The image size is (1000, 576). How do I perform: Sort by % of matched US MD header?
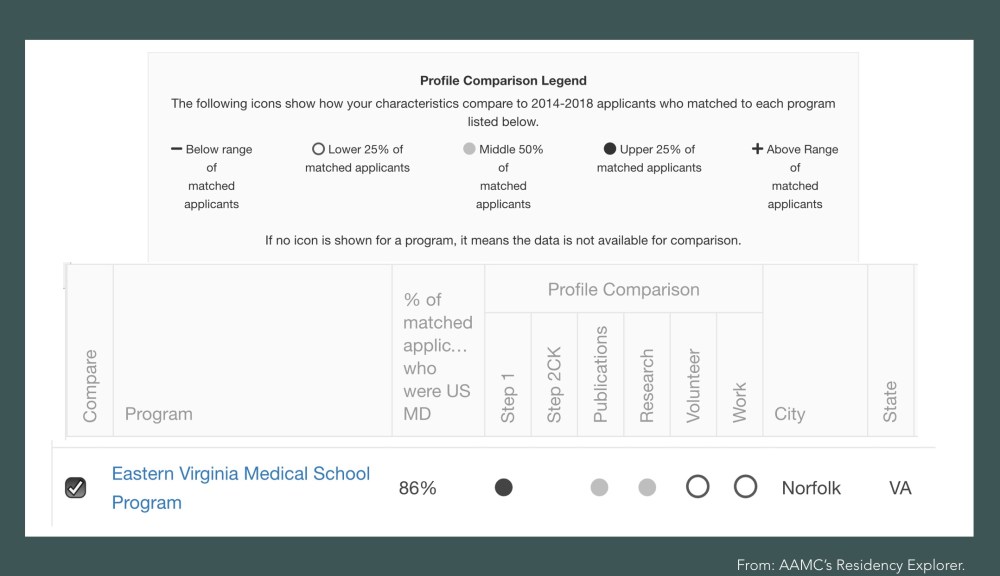click(x=437, y=356)
